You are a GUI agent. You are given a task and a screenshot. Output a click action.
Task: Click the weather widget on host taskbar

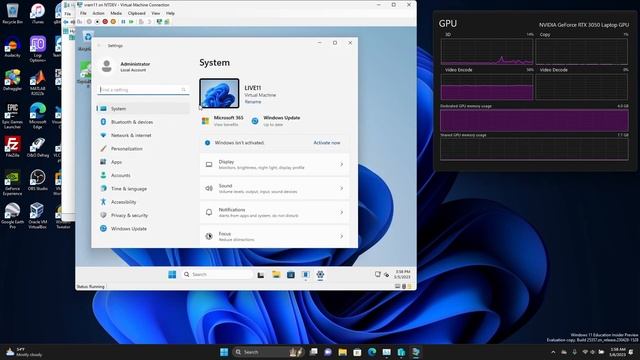click(x=24, y=352)
